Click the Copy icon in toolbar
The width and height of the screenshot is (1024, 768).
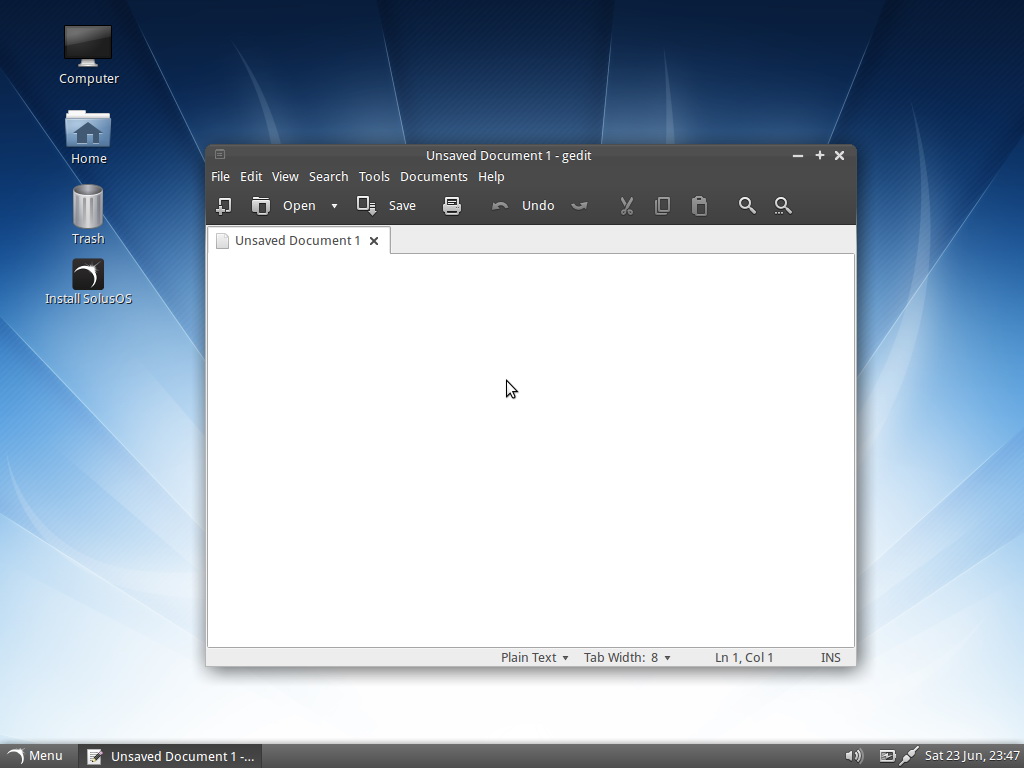[662, 206]
